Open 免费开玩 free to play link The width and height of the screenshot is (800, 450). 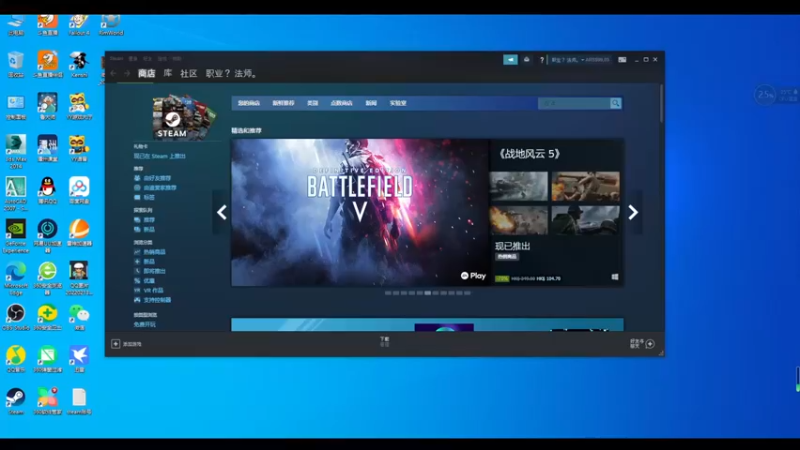[144, 324]
